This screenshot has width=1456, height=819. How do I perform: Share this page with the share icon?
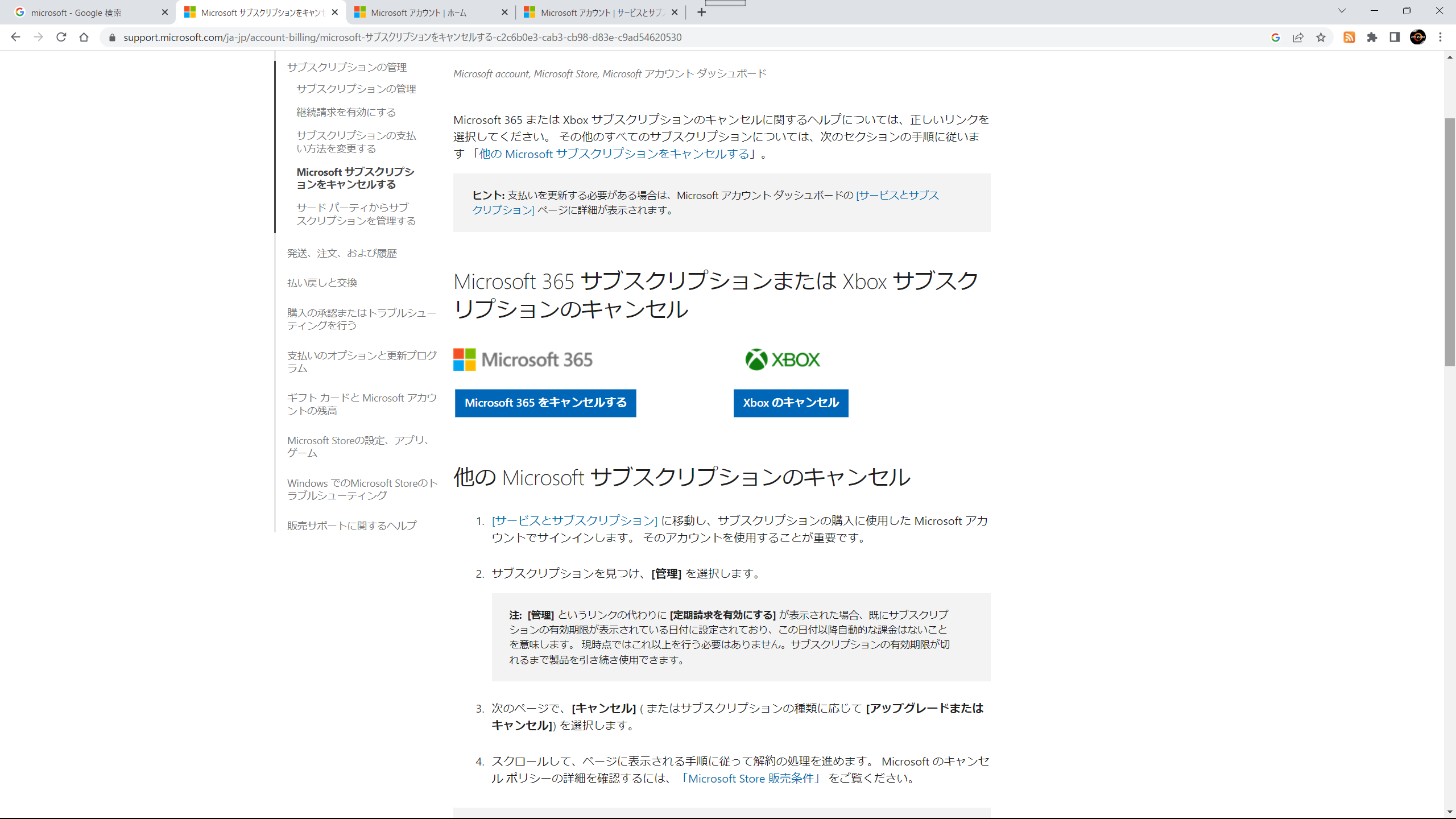[x=1298, y=38]
